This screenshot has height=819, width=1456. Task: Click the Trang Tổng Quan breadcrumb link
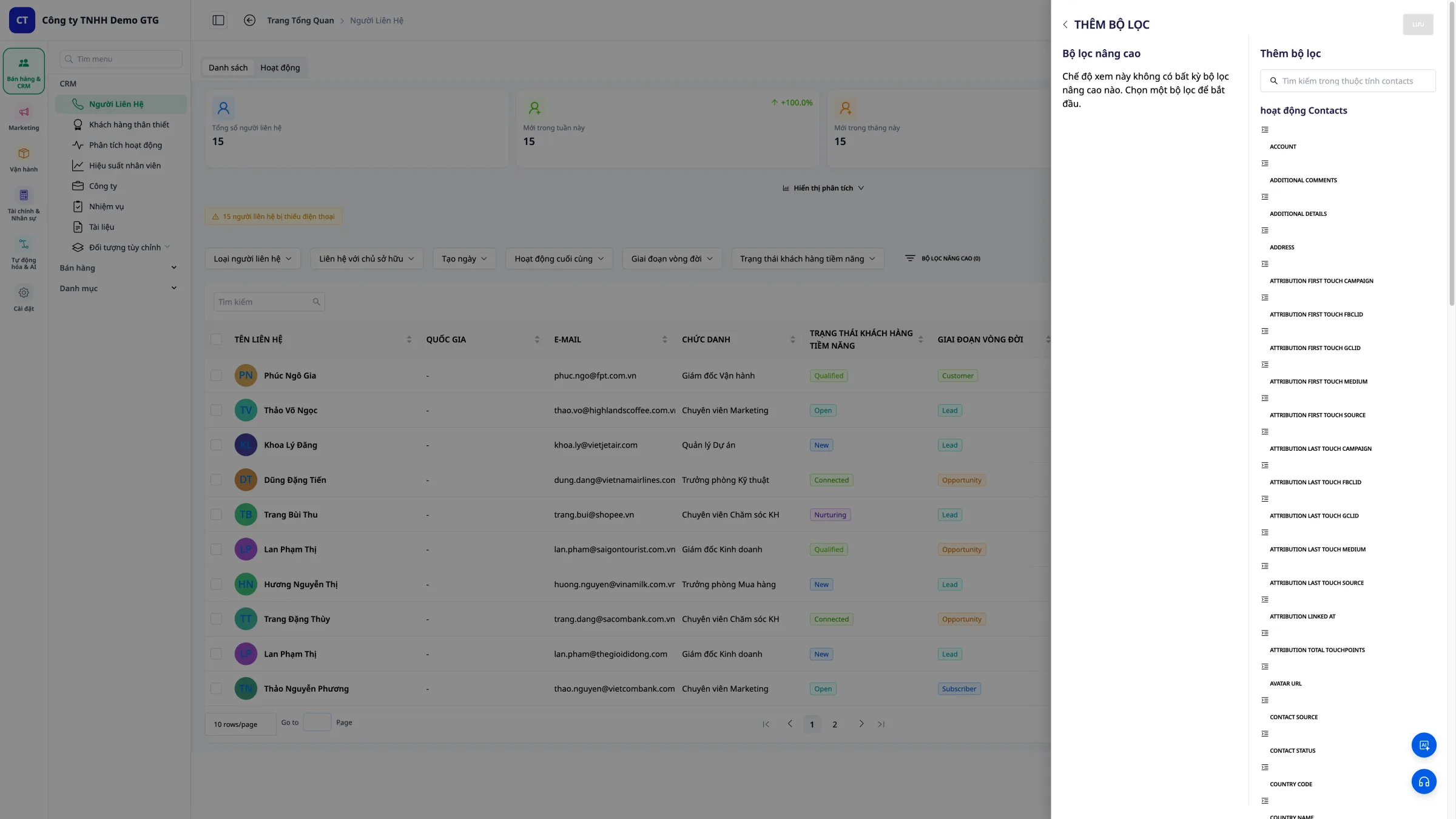pos(300,20)
